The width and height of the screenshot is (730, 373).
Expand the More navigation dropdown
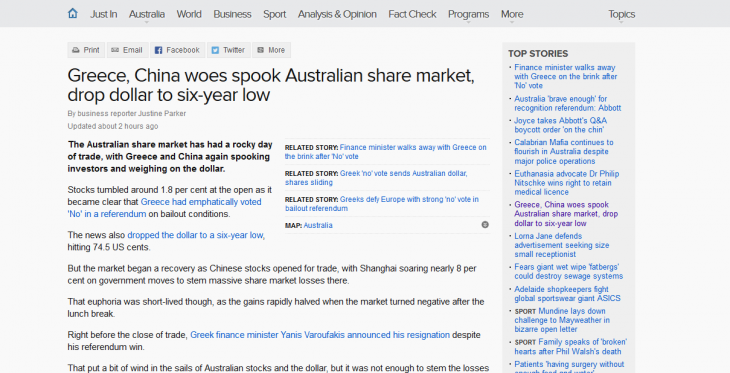pos(512,14)
